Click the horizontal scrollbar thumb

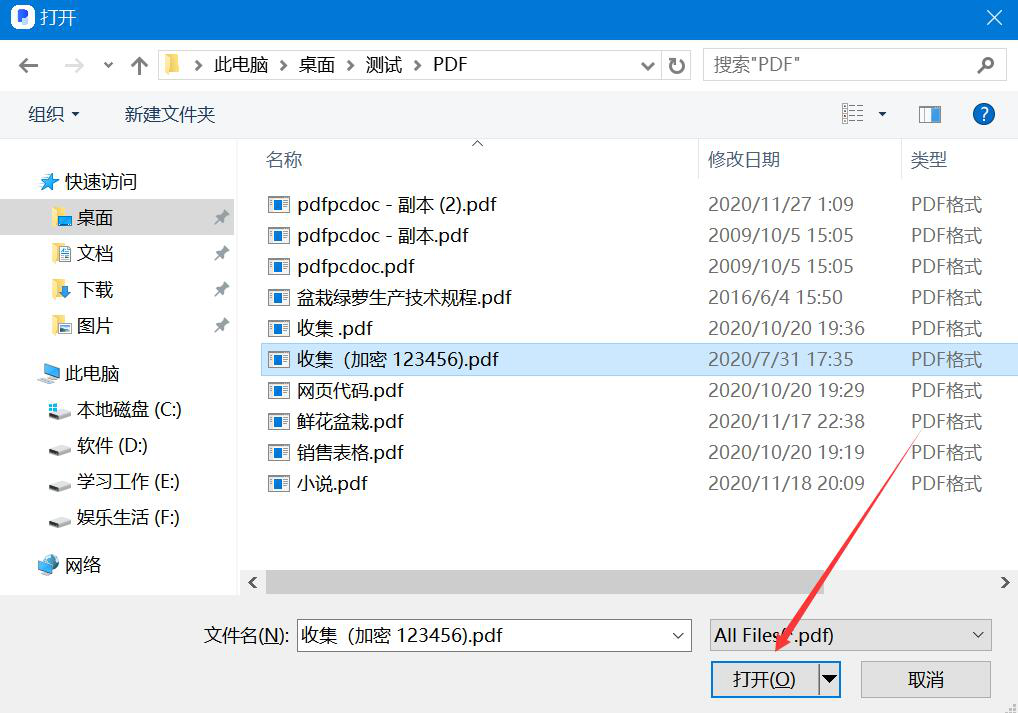click(x=545, y=582)
